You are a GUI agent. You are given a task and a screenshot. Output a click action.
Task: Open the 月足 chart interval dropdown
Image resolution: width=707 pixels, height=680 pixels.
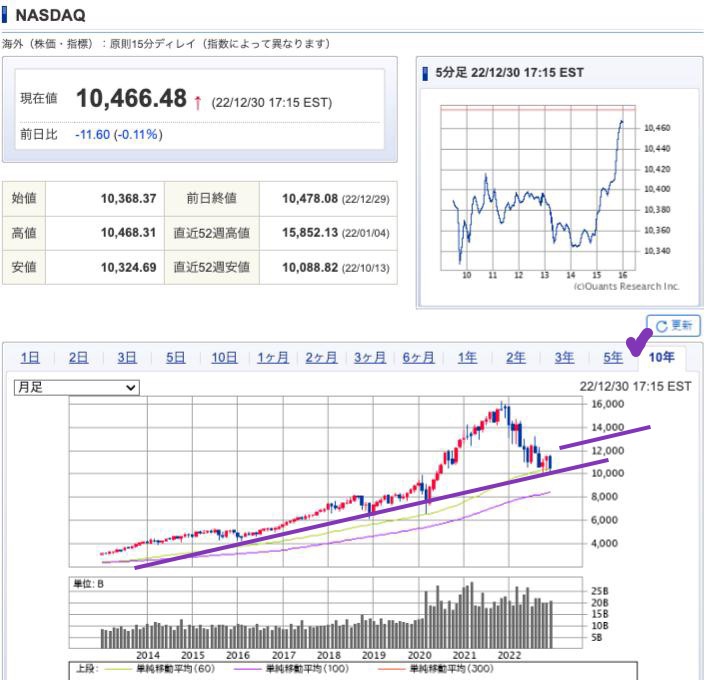pyautogui.click(x=77, y=387)
